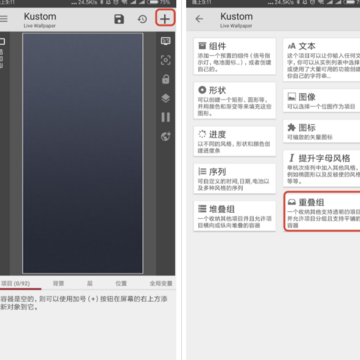
Task: Pause preview with the pause icon
Action: 166,117
